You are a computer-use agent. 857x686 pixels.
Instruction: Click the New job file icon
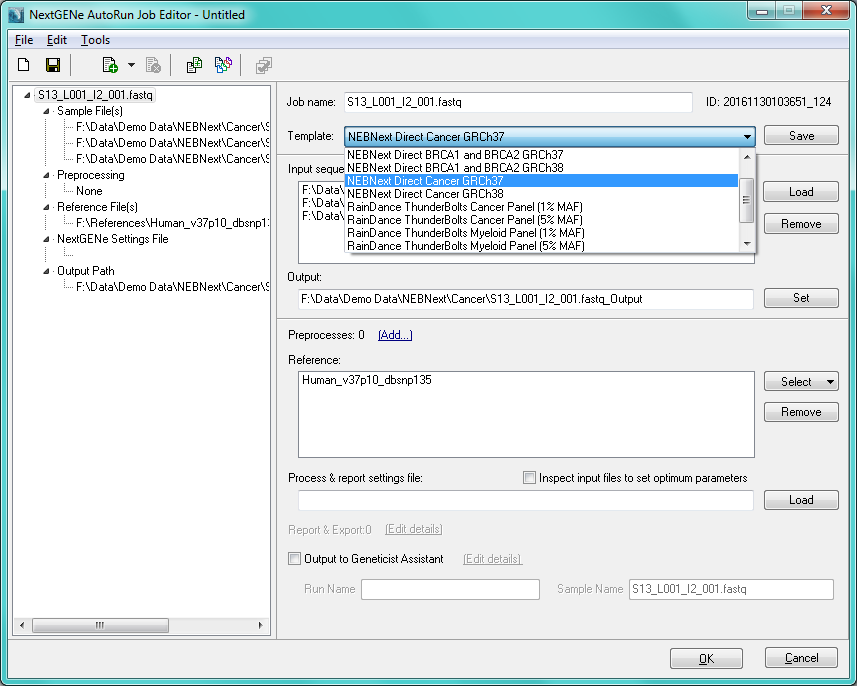[24, 65]
